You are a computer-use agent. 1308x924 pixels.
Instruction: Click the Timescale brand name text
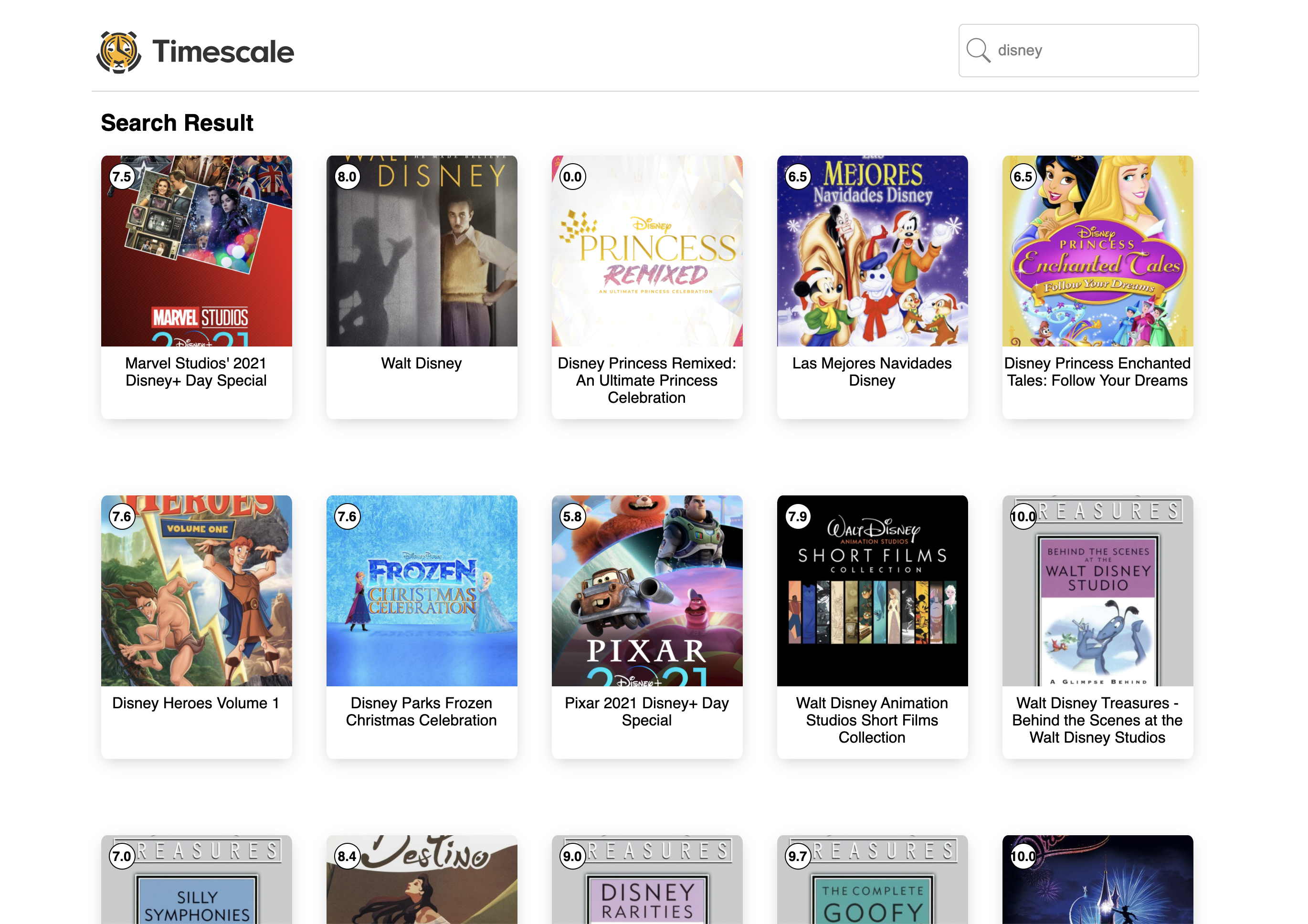tap(223, 52)
